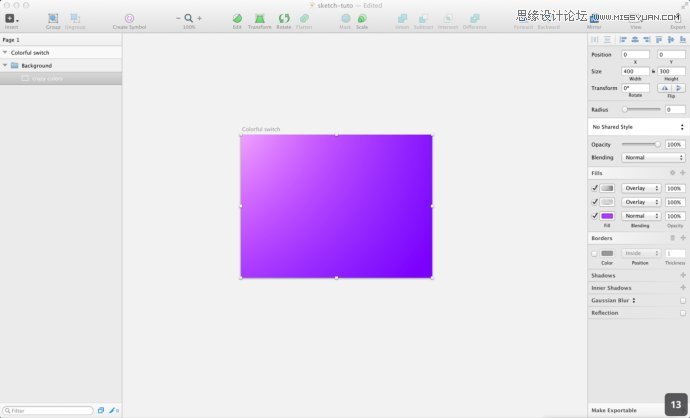690x418 pixels.
Task: Adjust the Radius slider
Action: pyautogui.click(x=642, y=110)
